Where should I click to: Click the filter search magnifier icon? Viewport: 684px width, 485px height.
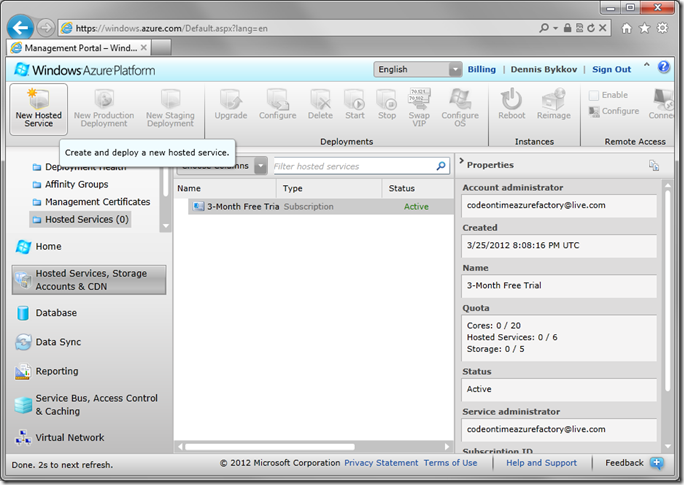[441, 166]
